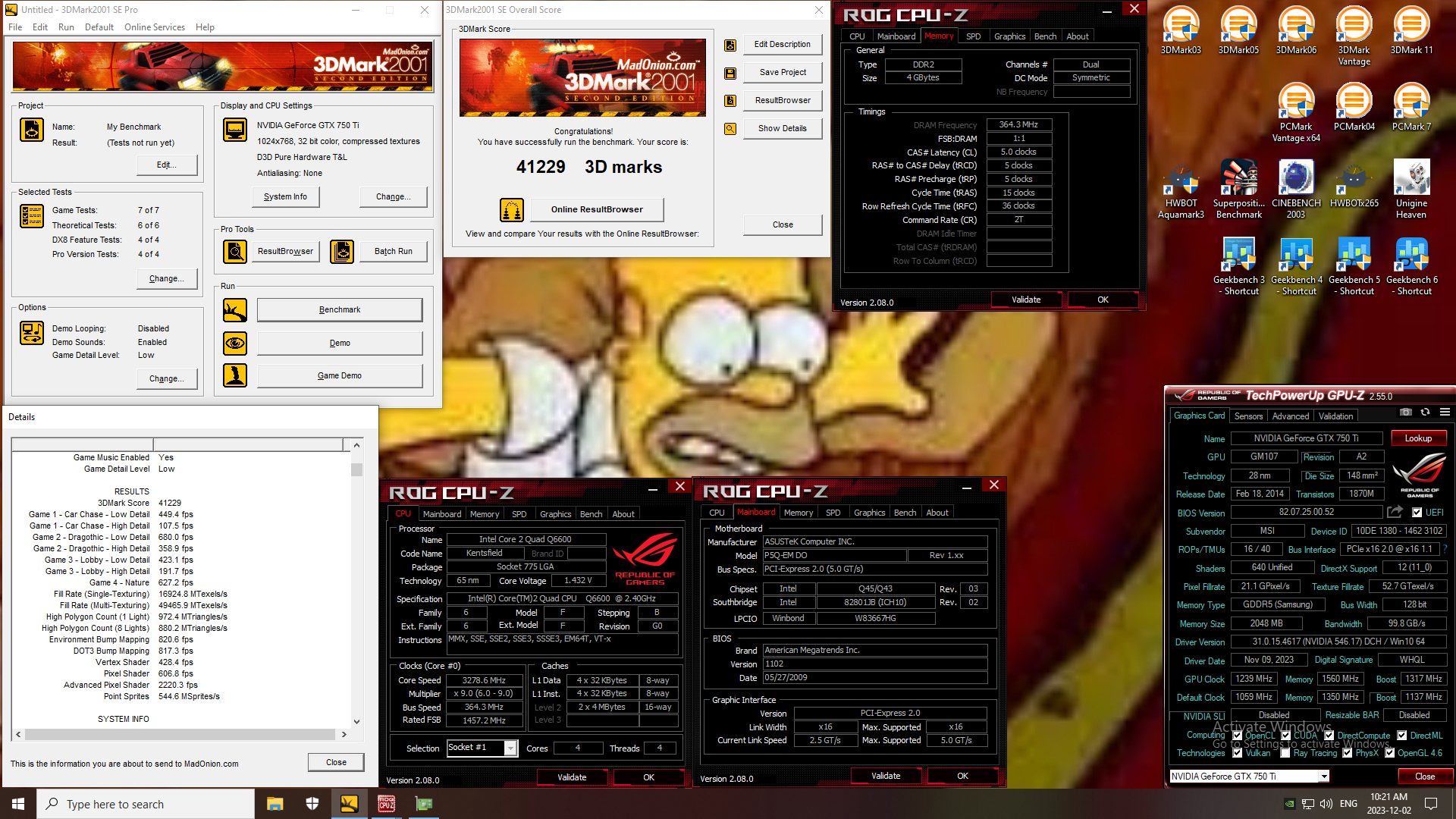Click the taskbar search box
Image resolution: width=1456 pixels, height=819 pixels.
click(x=146, y=804)
